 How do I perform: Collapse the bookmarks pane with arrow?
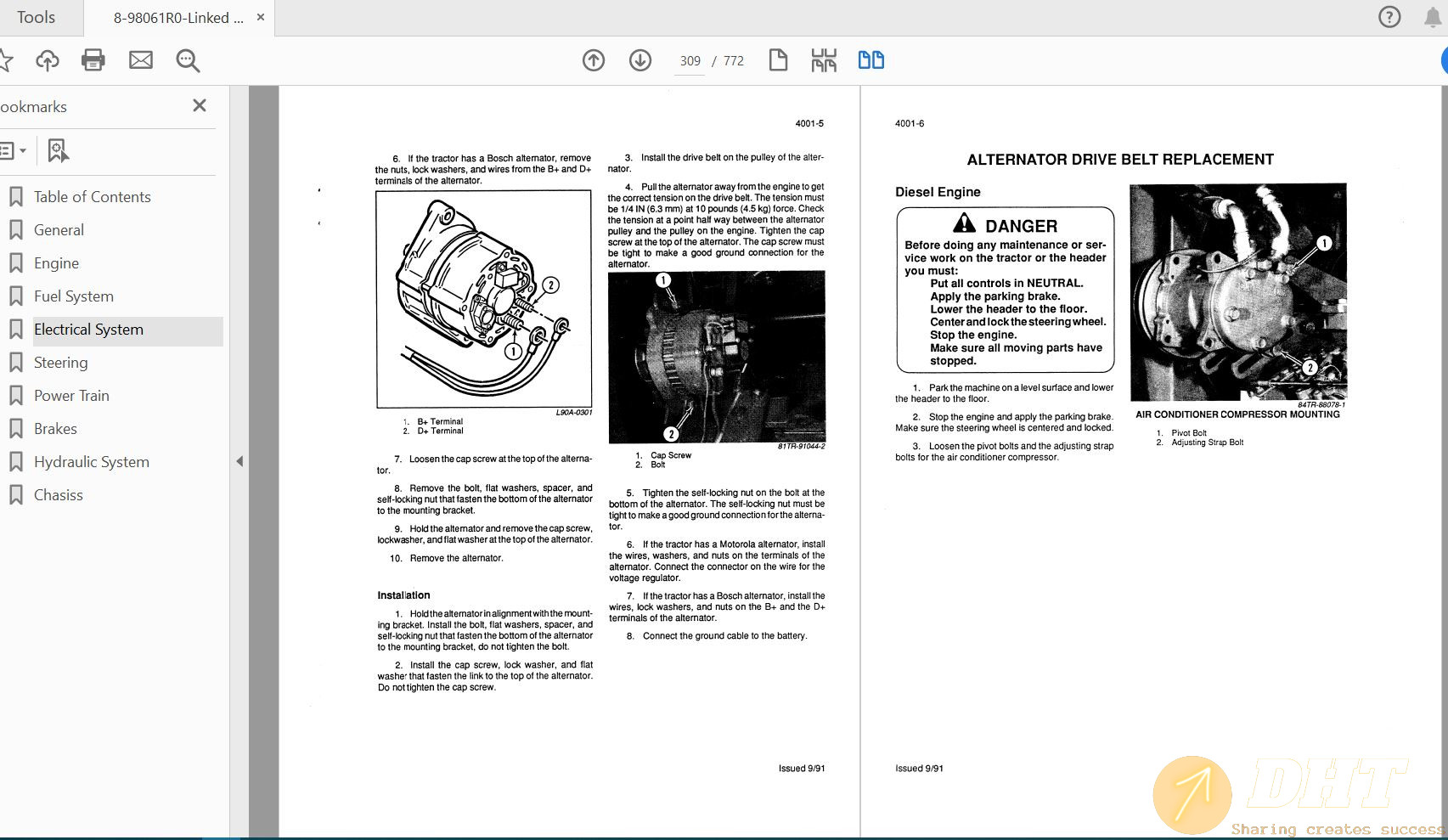[239, 461]
